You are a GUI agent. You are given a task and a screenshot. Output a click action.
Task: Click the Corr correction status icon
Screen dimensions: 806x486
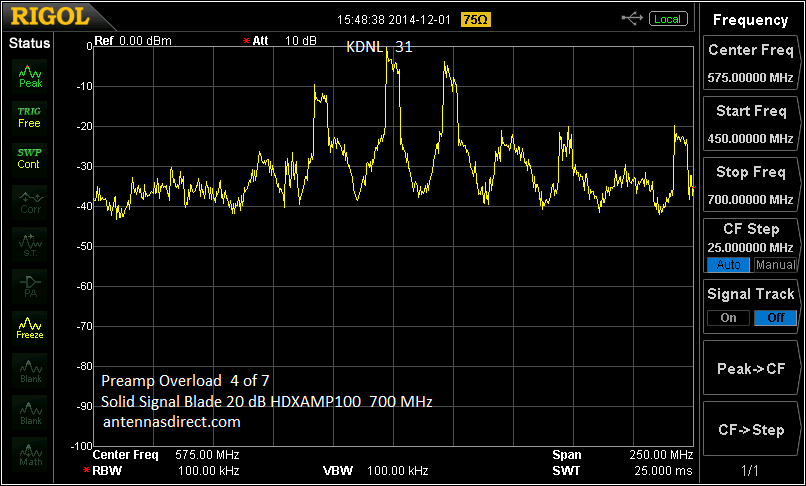(x=30, y=202)
